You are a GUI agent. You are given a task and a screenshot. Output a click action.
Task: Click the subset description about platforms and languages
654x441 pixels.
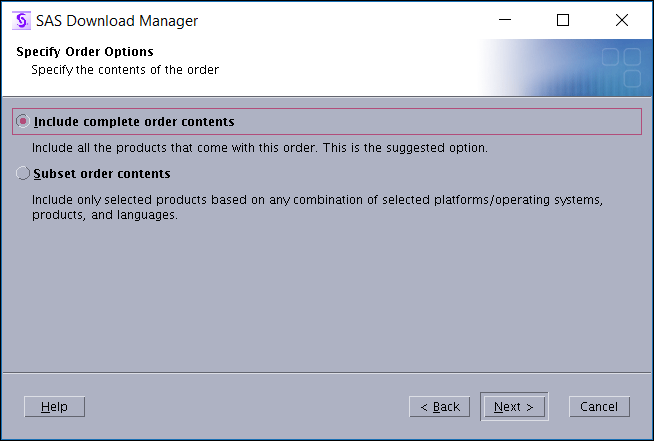click(x=317, y=207)
